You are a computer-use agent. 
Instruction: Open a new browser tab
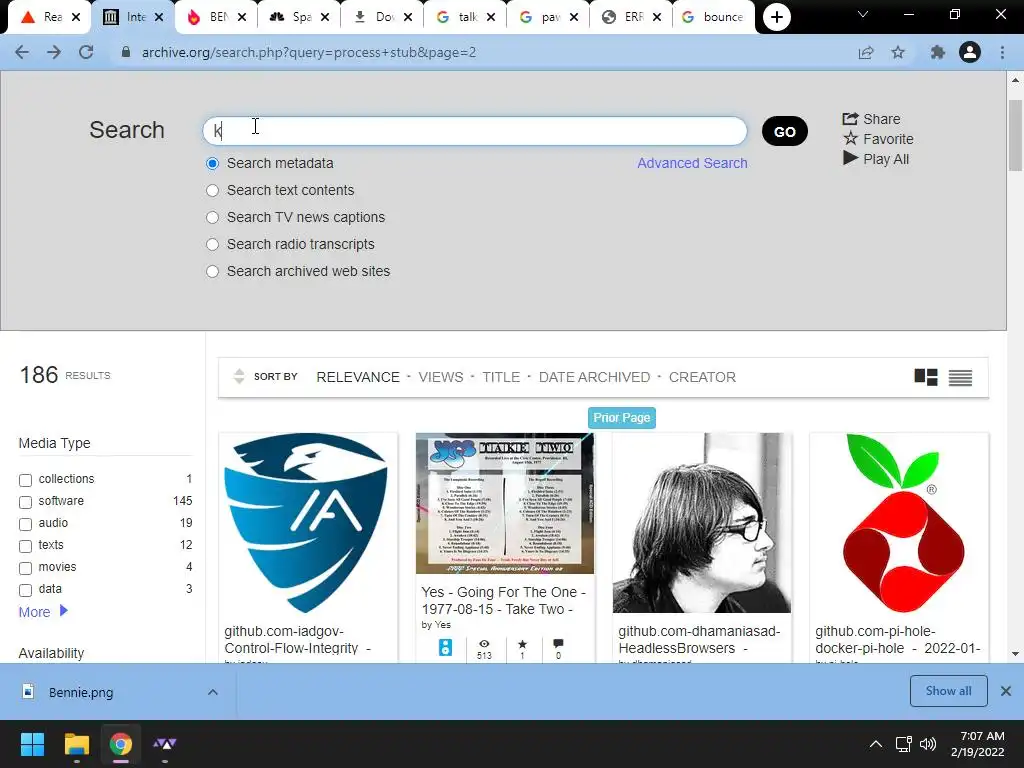[776, 17]
